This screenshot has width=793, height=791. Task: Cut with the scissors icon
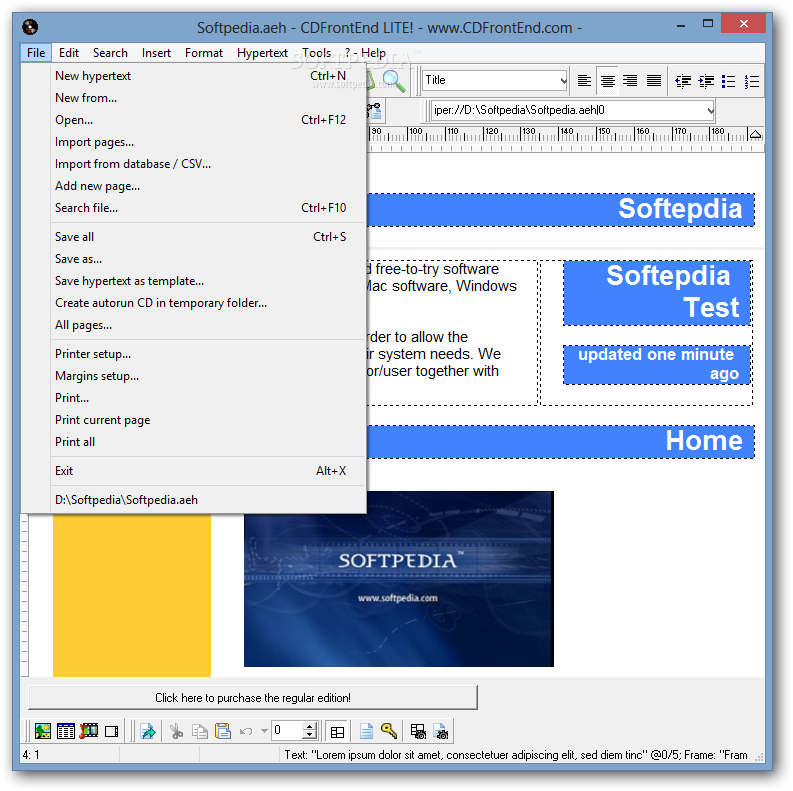click(176, 731)
